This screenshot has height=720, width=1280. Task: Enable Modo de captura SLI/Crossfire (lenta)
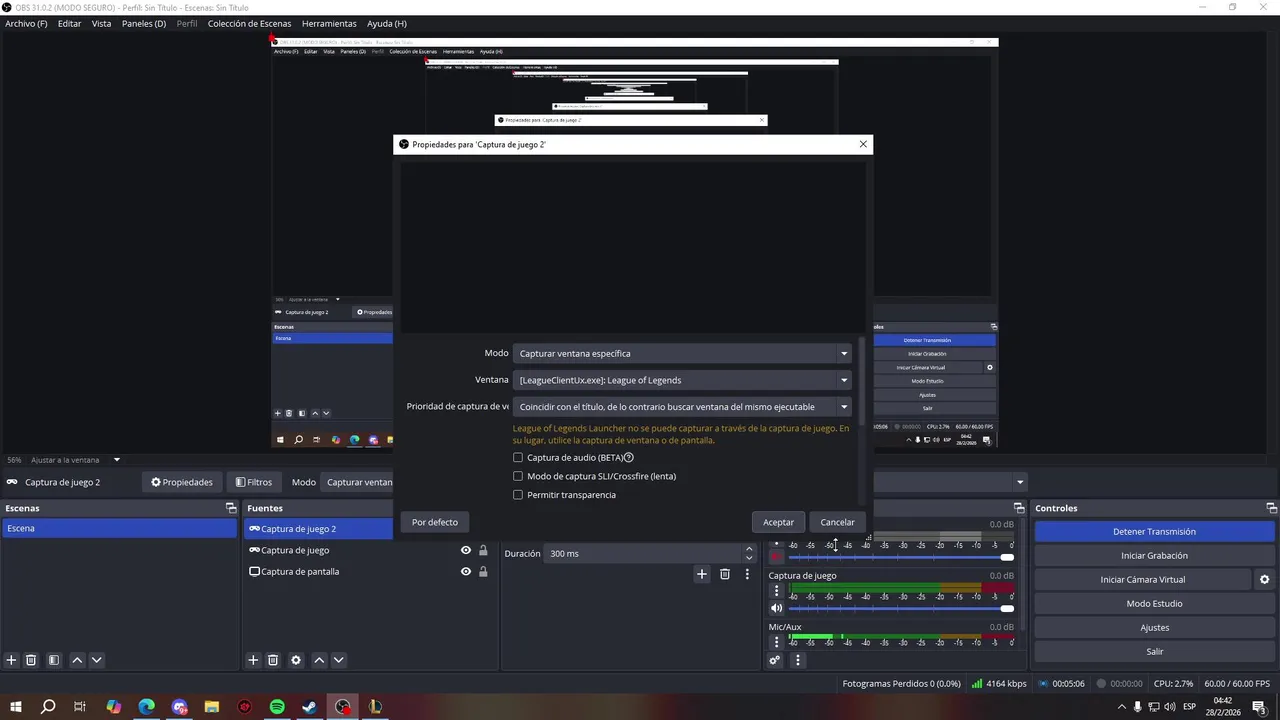coord(518,477)
